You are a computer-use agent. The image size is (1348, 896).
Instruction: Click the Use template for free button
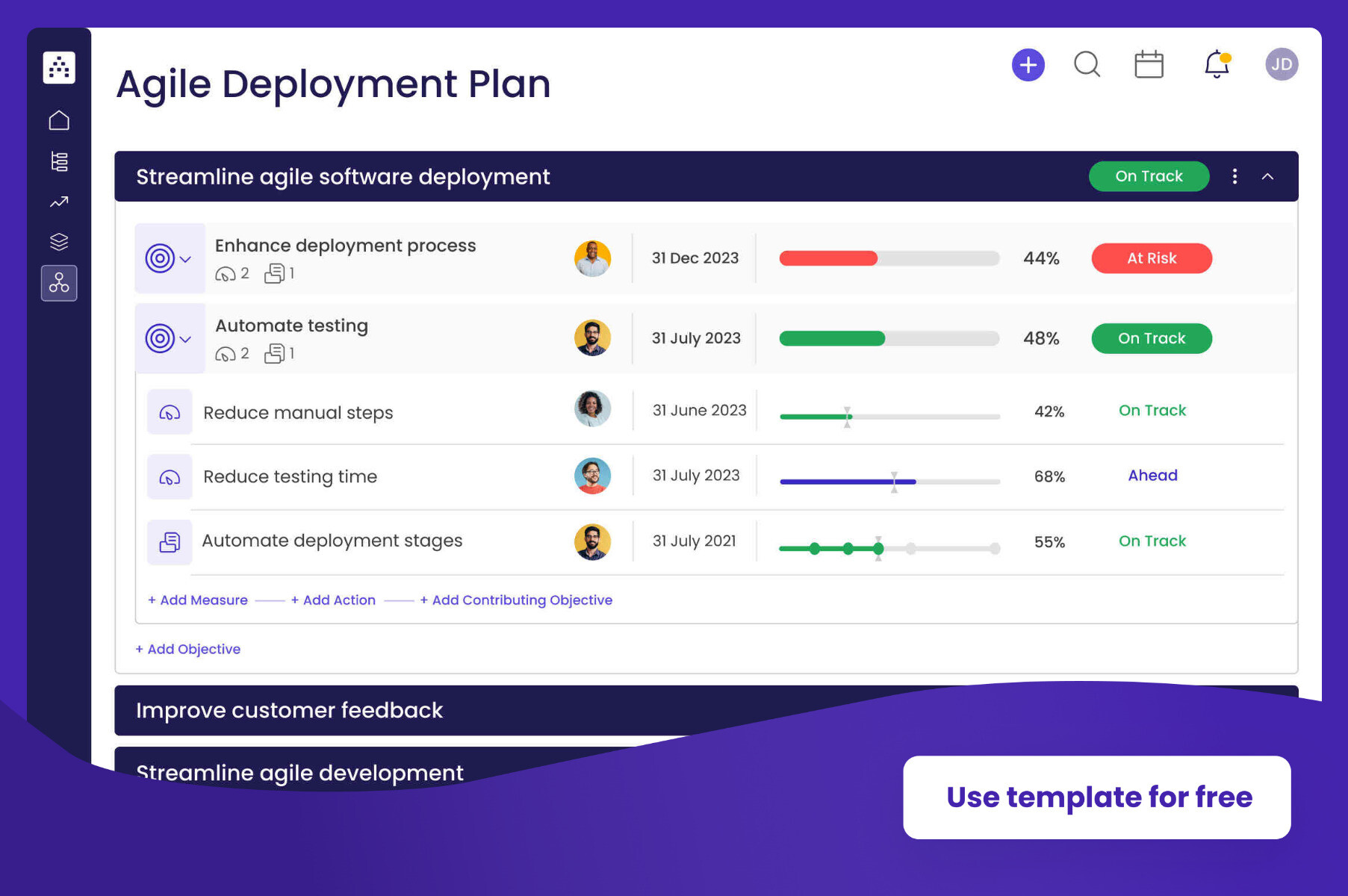click(1097, 797)
